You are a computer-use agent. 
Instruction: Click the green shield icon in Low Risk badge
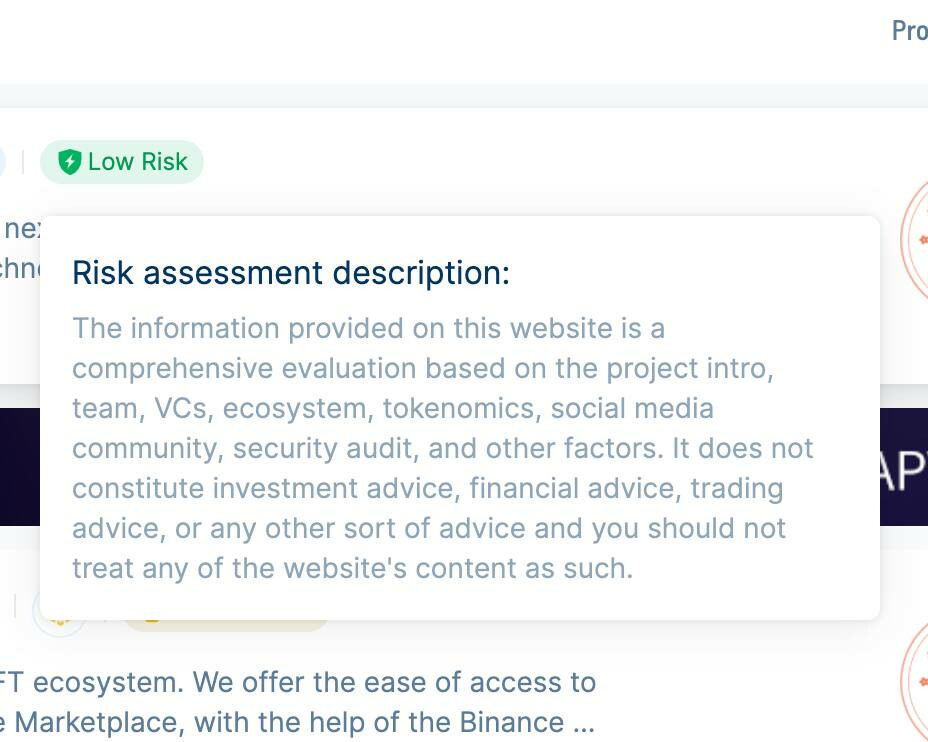click(x=69, y=162)
